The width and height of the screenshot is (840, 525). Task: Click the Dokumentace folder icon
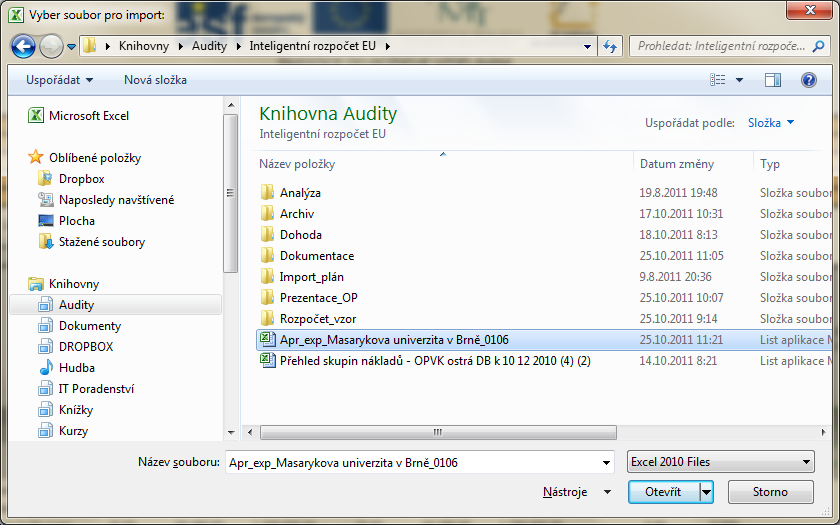click(x=267, y=256)
